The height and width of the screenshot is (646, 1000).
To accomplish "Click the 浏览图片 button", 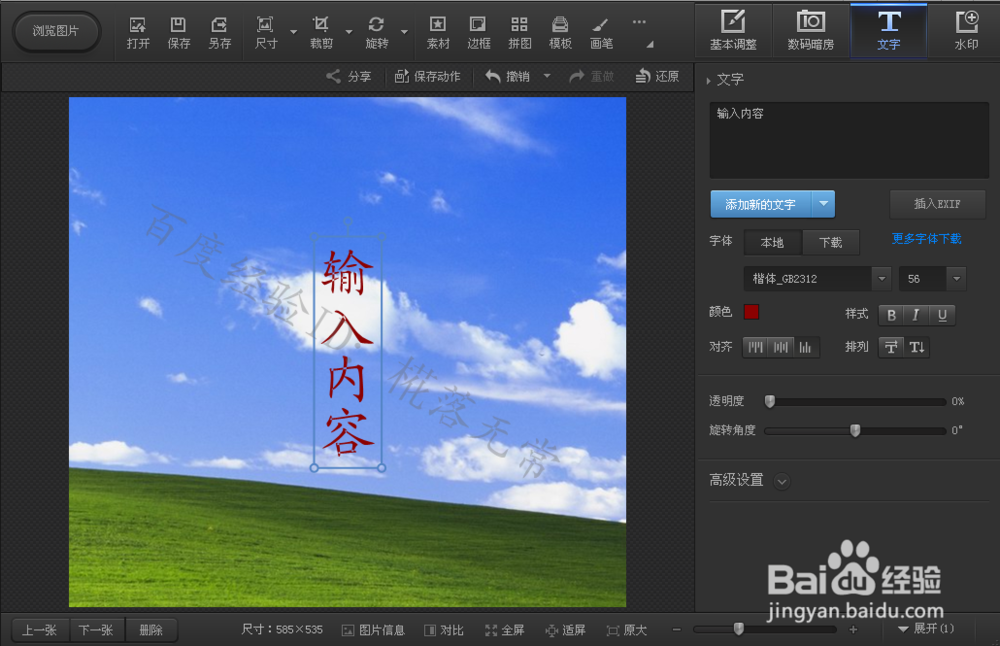I will tap(56, 31).
